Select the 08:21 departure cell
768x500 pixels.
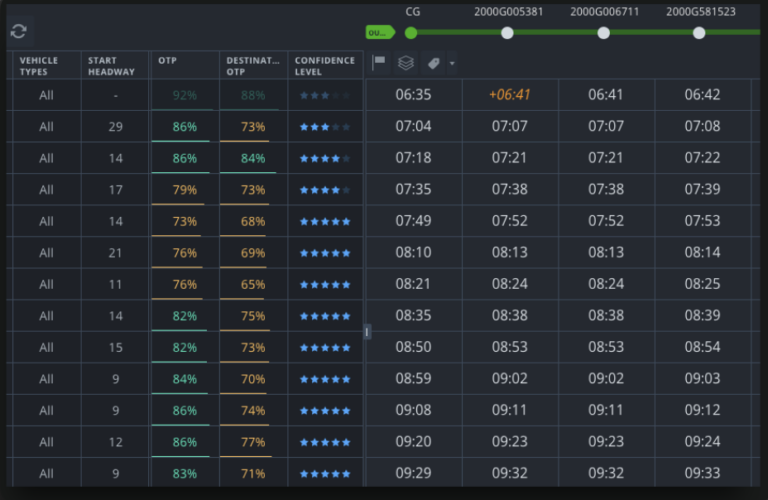pos(413,284)
